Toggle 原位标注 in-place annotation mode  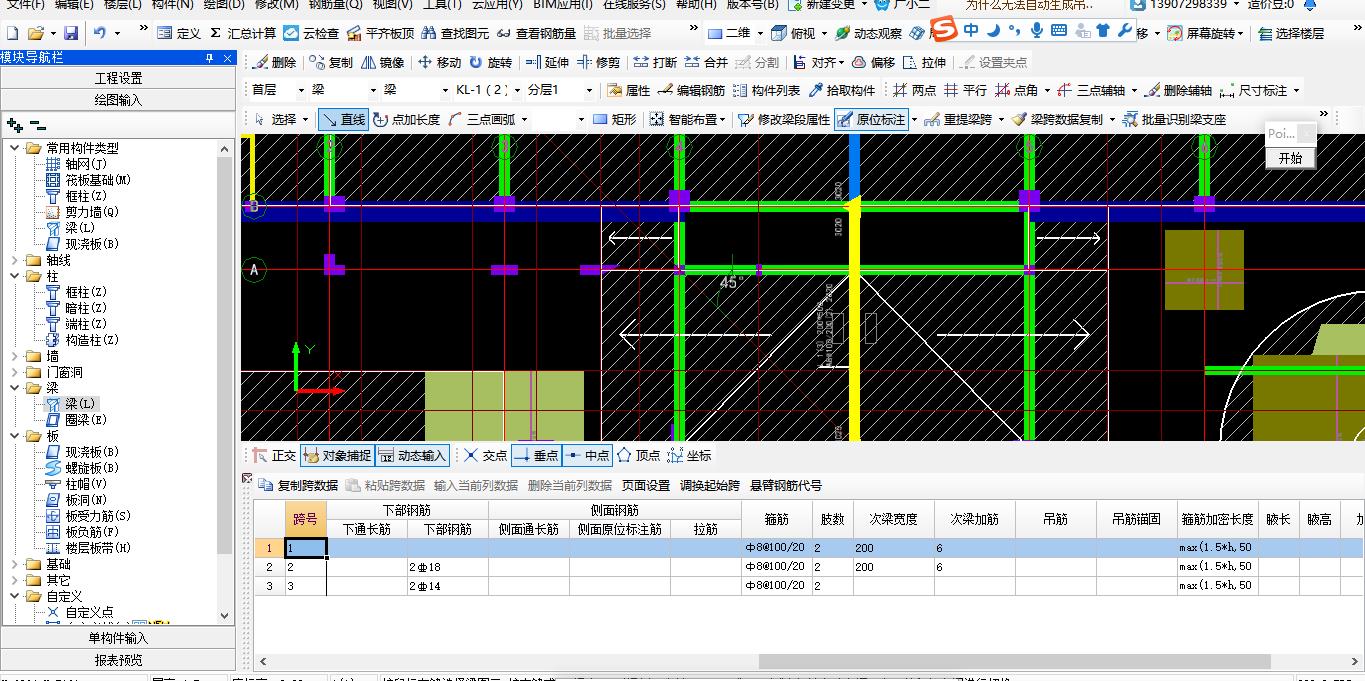pyautogui.click(x=870, y=119)
